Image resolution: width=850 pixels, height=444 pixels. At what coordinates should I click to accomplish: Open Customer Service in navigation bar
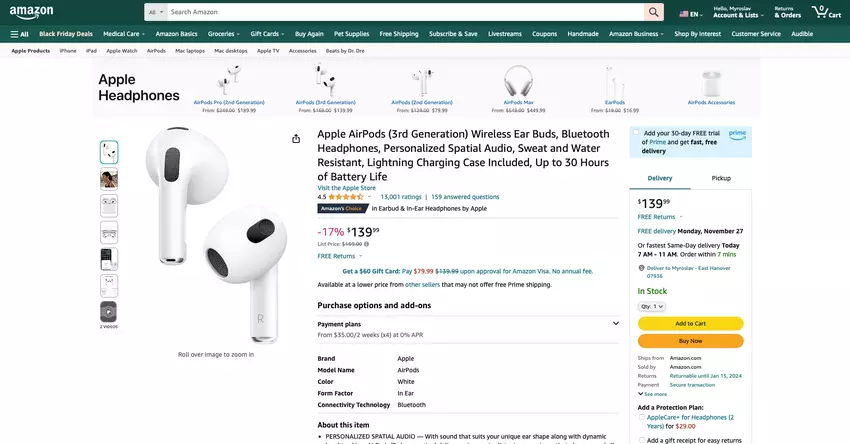click(755, 34)
